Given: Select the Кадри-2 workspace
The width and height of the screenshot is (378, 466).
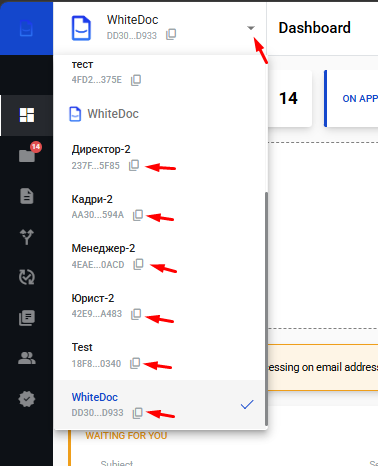Looking at the screenshot, I should 159,207.
